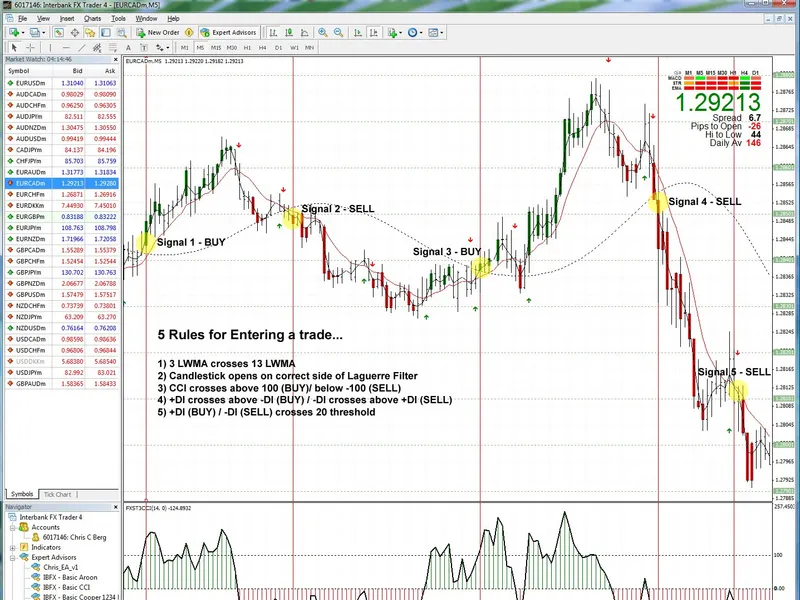Switch to the W1 timeframe
The image size is (800, 600).
tap(294, 47)
